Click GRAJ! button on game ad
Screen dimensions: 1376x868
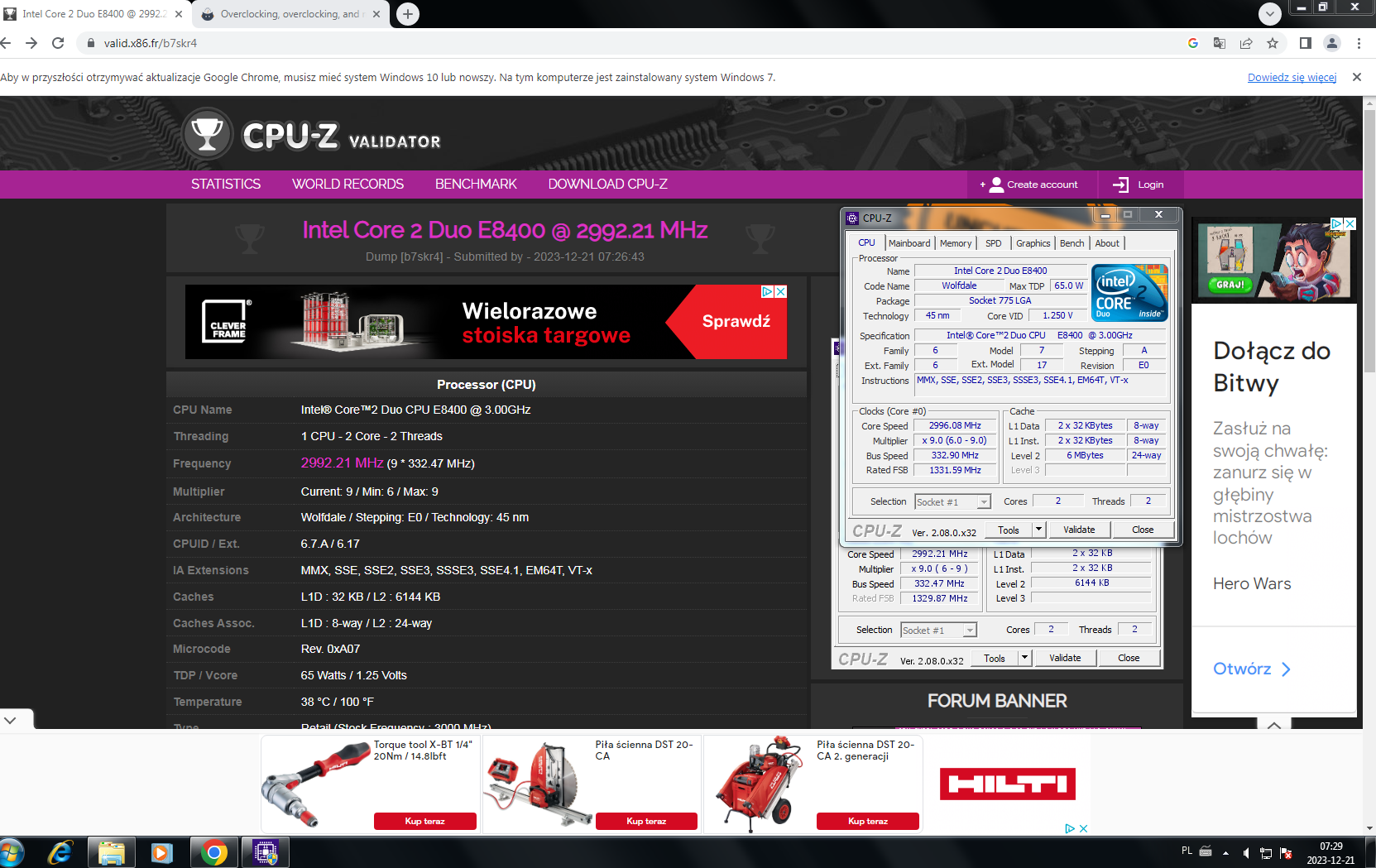(1230, 284)
